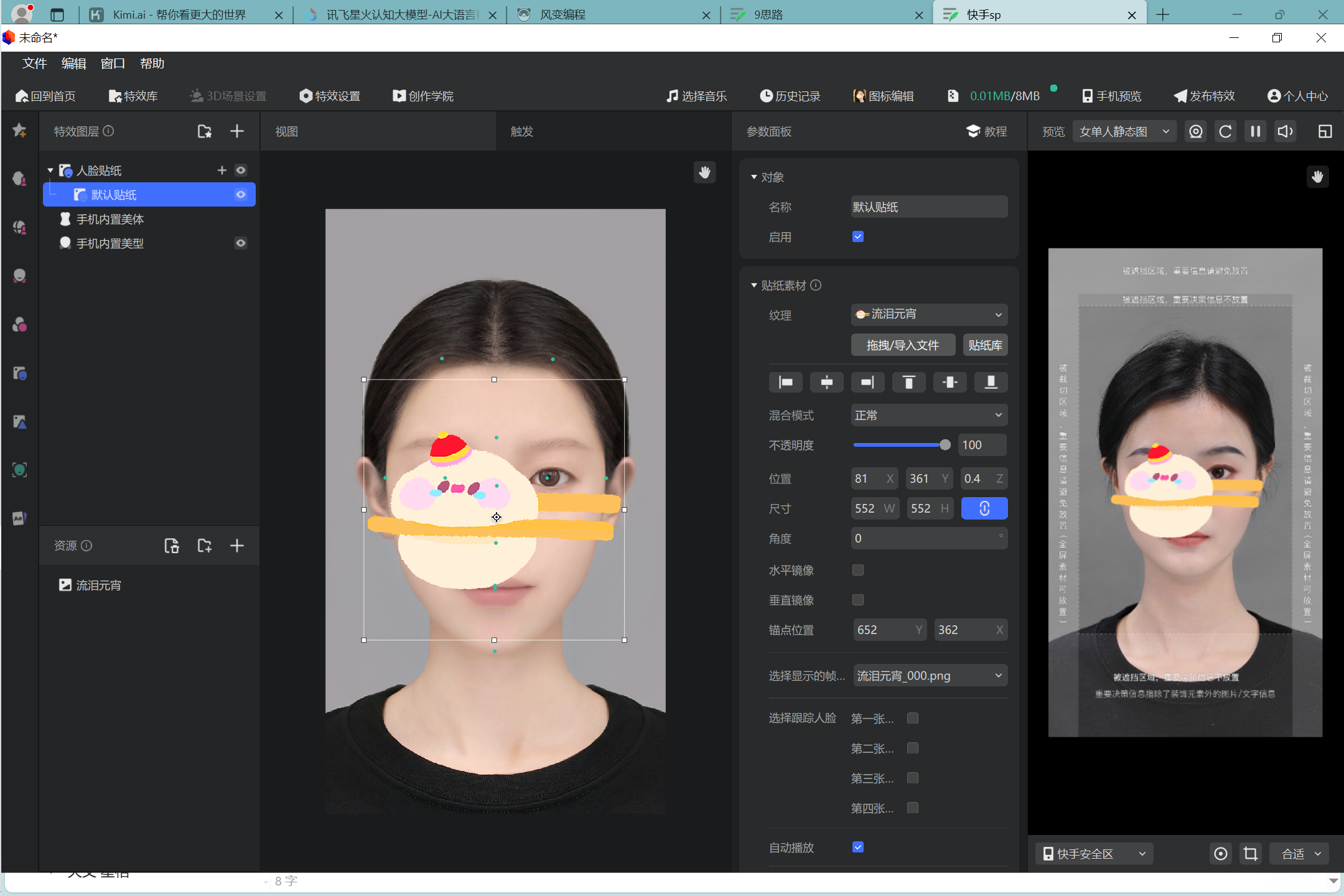Click the 角度 angle input field
The height and width of the screenshot is (896, 1344).
point(929,538)
